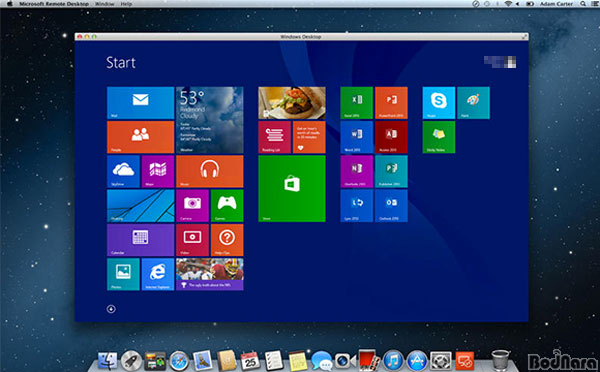Open the Sports news football tile
This screenshot has width=600, height=372.
(210, 274)
